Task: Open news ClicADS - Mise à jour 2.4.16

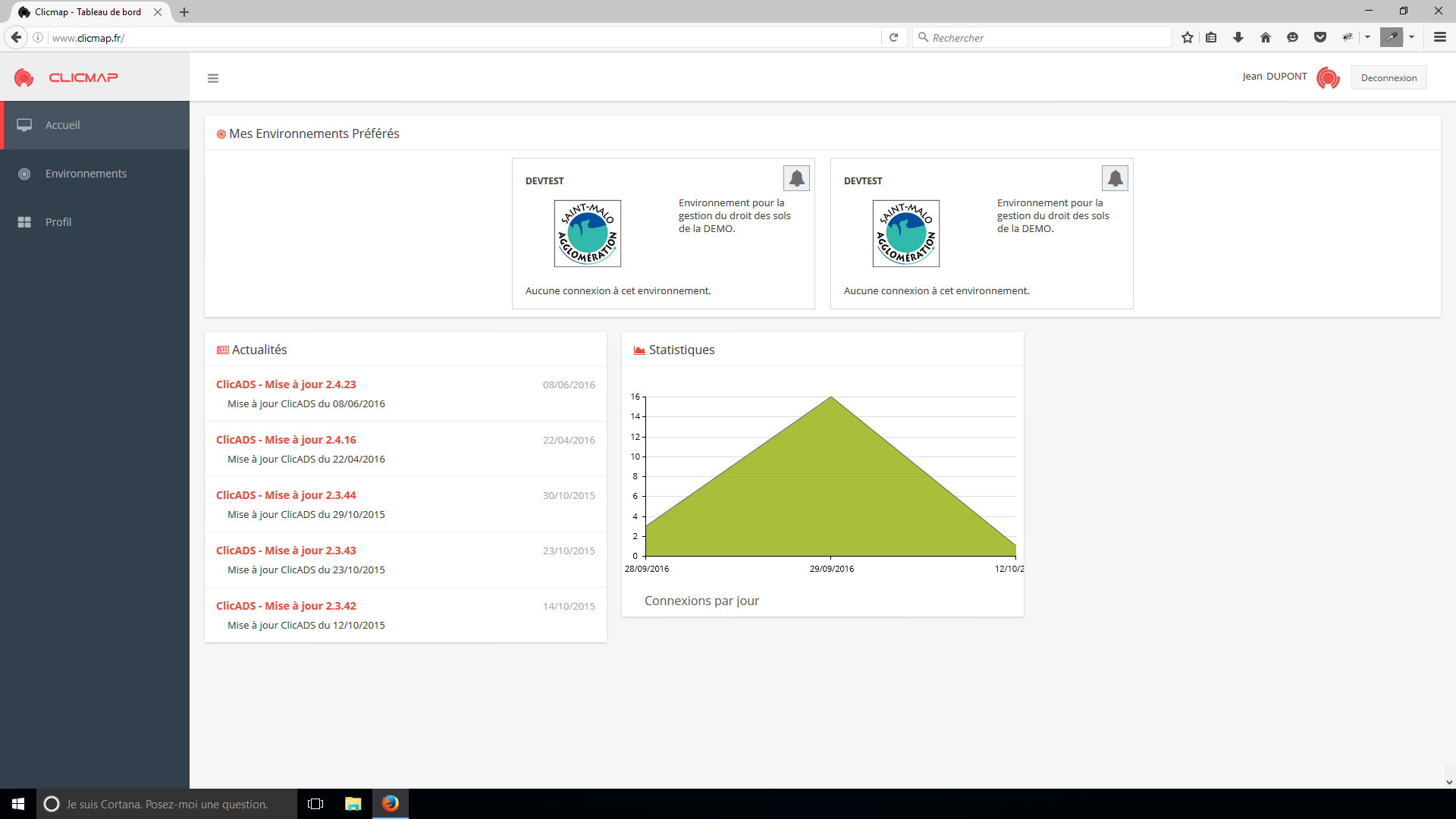Action: [286, 440]
